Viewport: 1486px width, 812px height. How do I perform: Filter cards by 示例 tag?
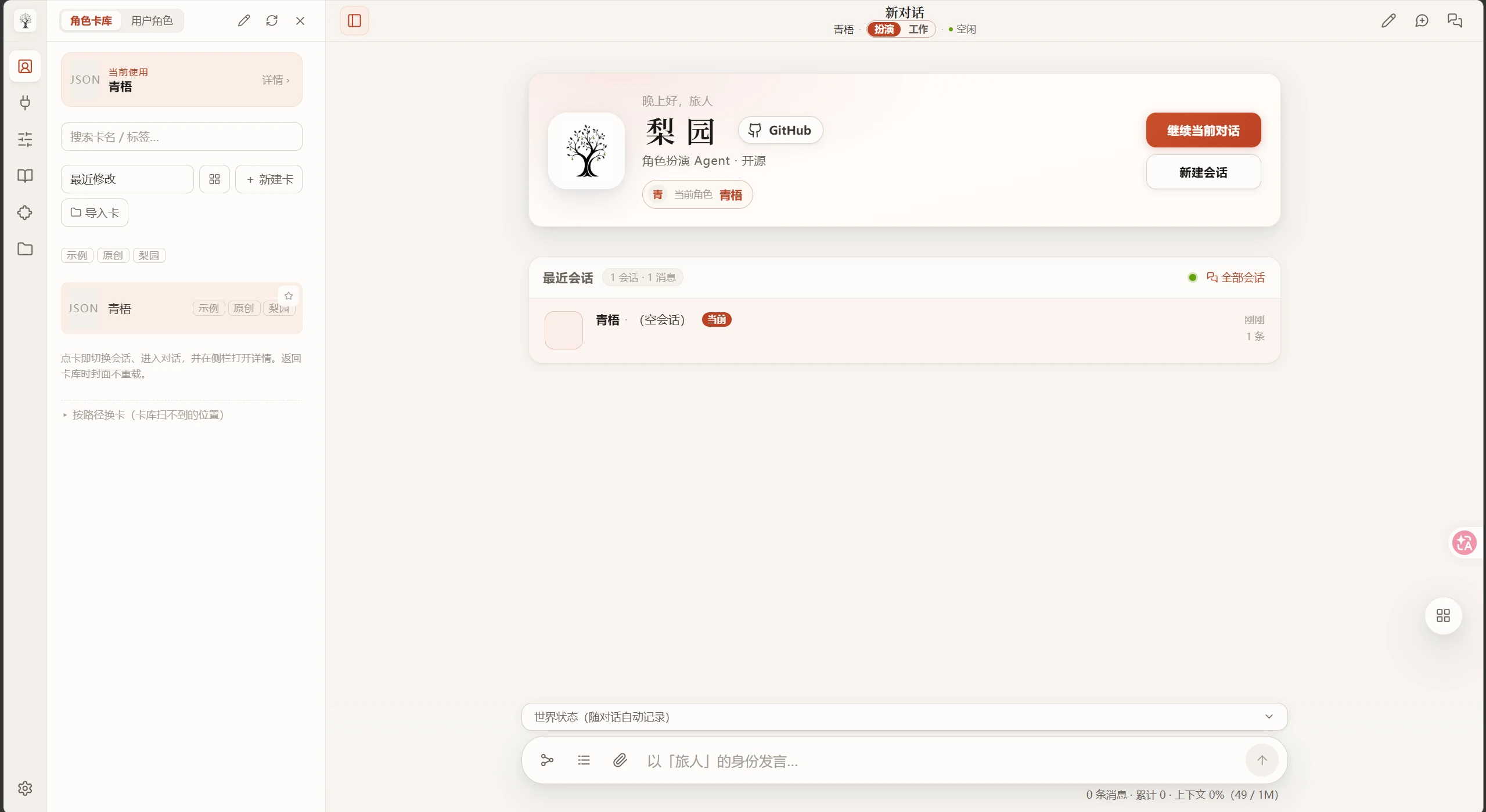[x=77, y=255]
